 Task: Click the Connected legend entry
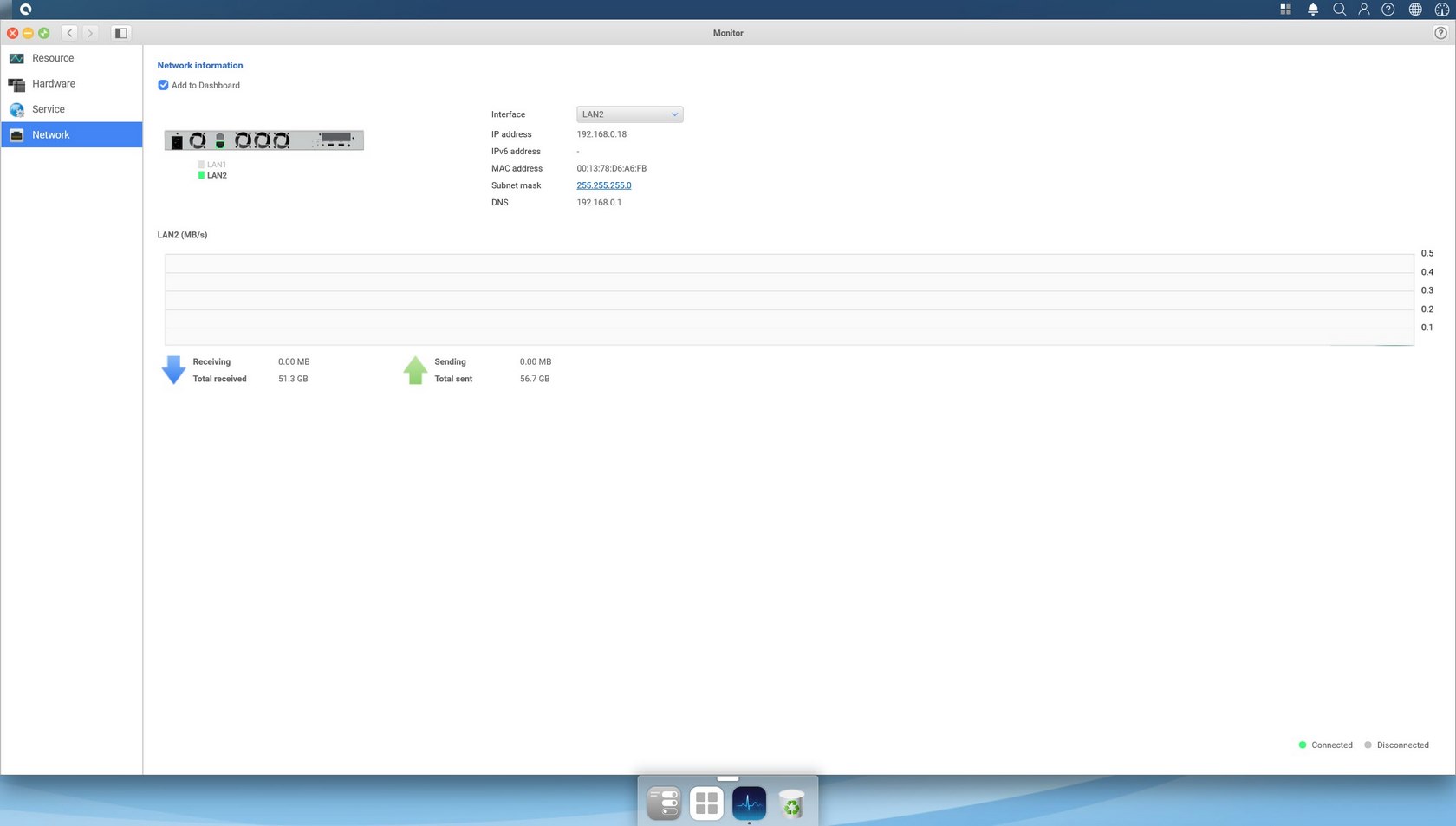click(x=1325, y=745)
